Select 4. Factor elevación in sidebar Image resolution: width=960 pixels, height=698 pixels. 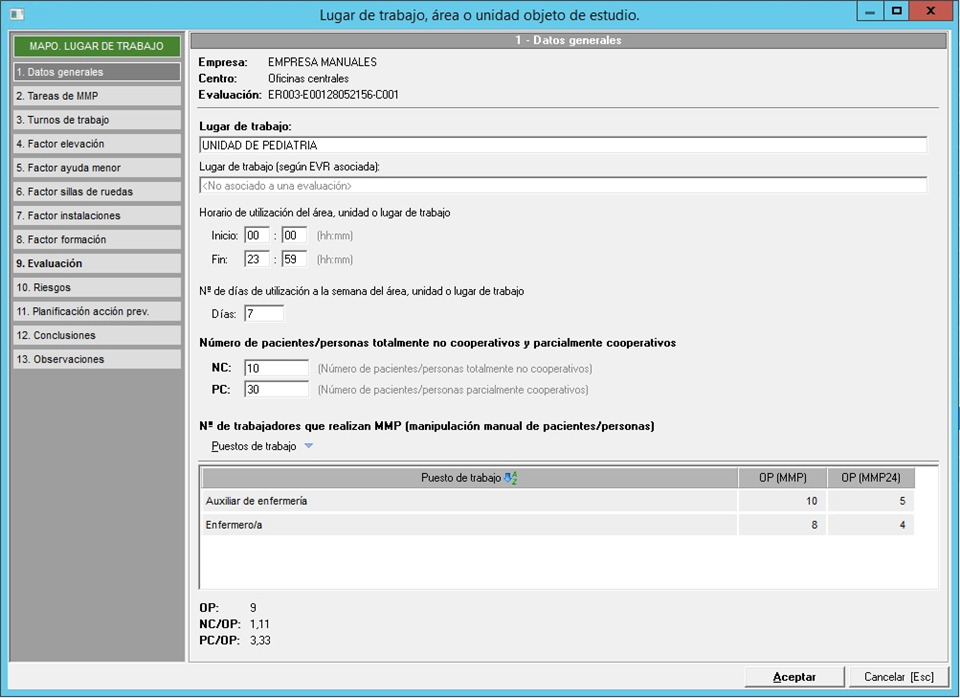pos(97,144)
